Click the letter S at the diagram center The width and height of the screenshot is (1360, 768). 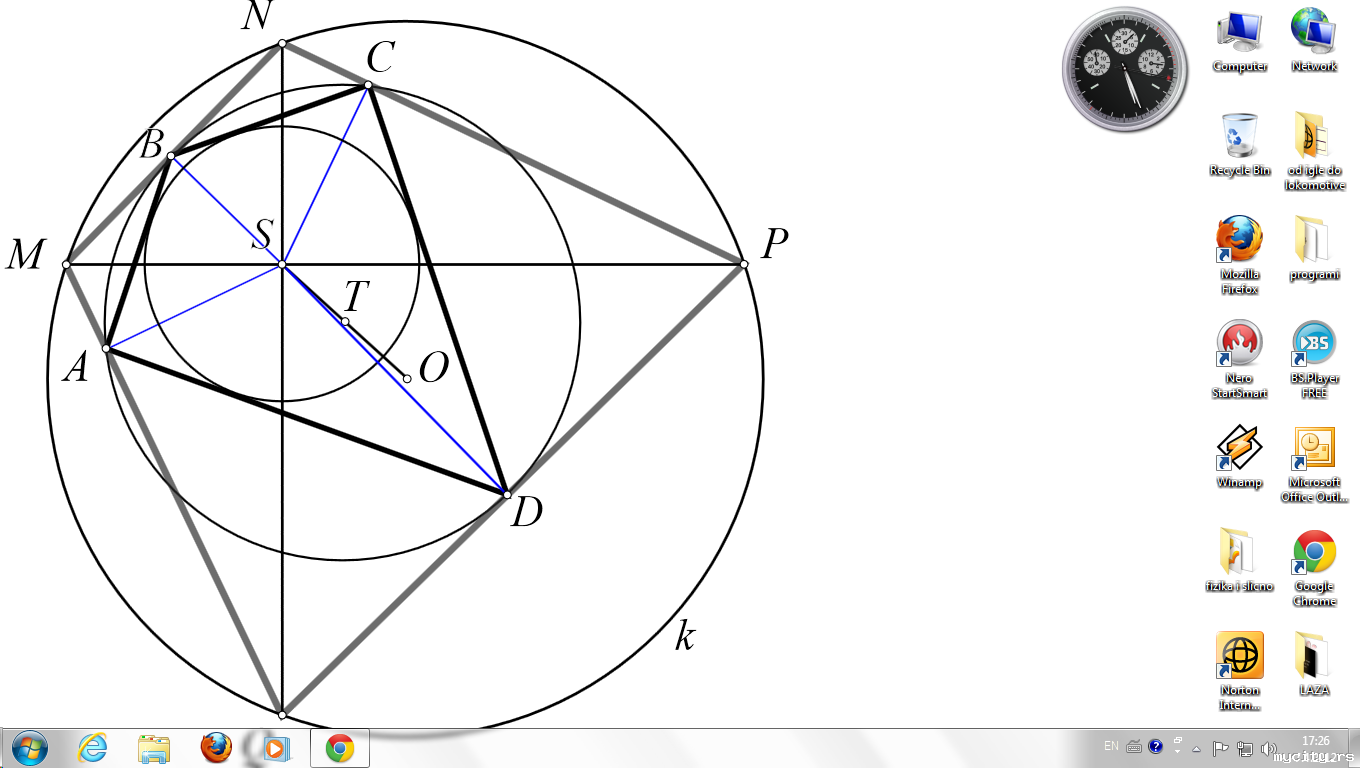262,236
